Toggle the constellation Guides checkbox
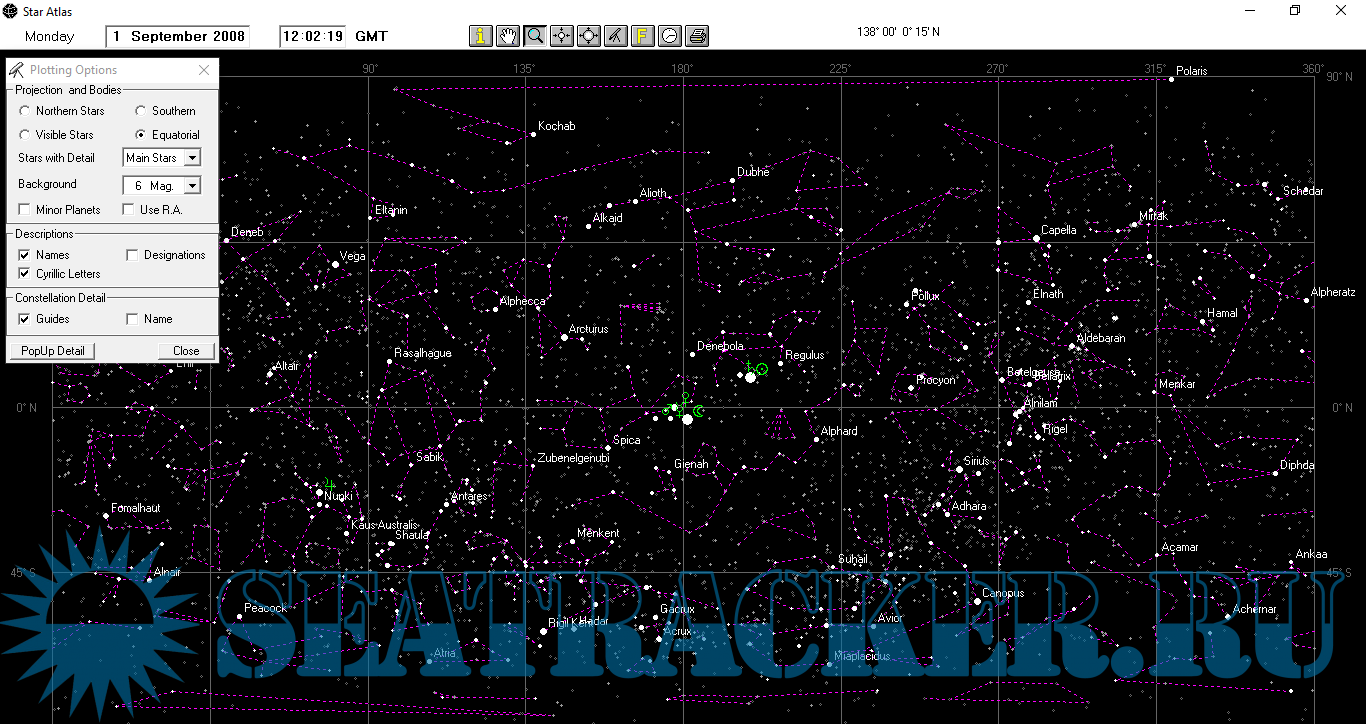The width and height of the screenshot is (1366, 724). pos(25,319)
